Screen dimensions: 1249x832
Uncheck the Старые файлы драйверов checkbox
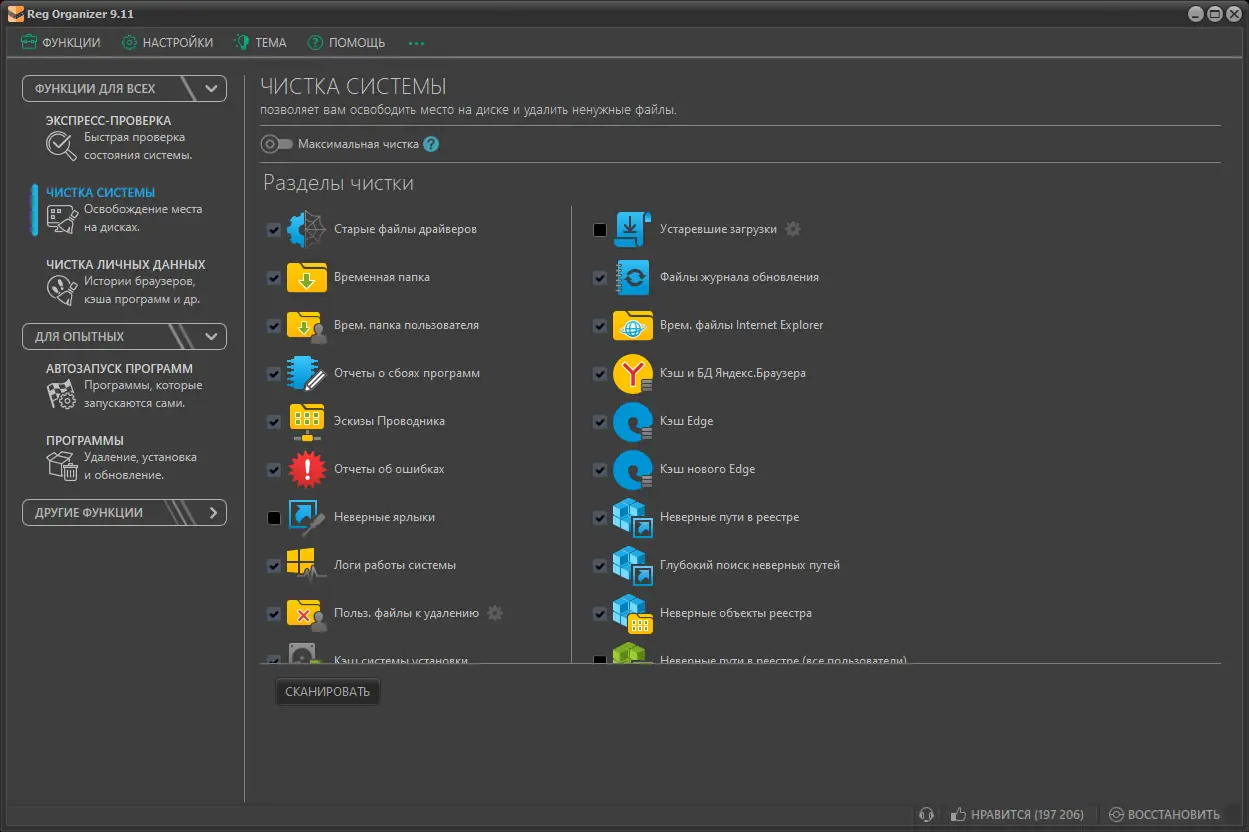[274, 229]
